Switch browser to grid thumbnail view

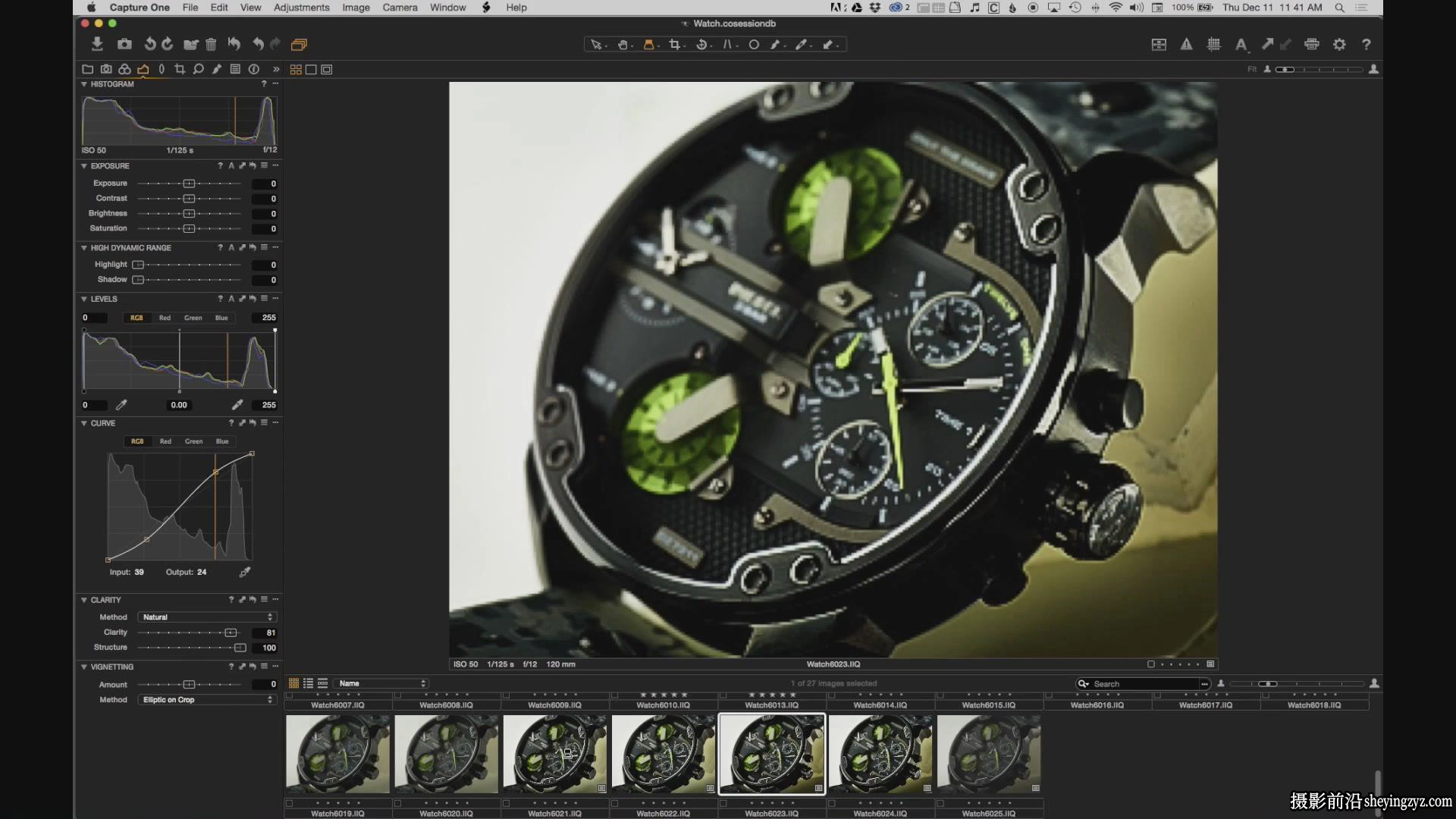294,683
